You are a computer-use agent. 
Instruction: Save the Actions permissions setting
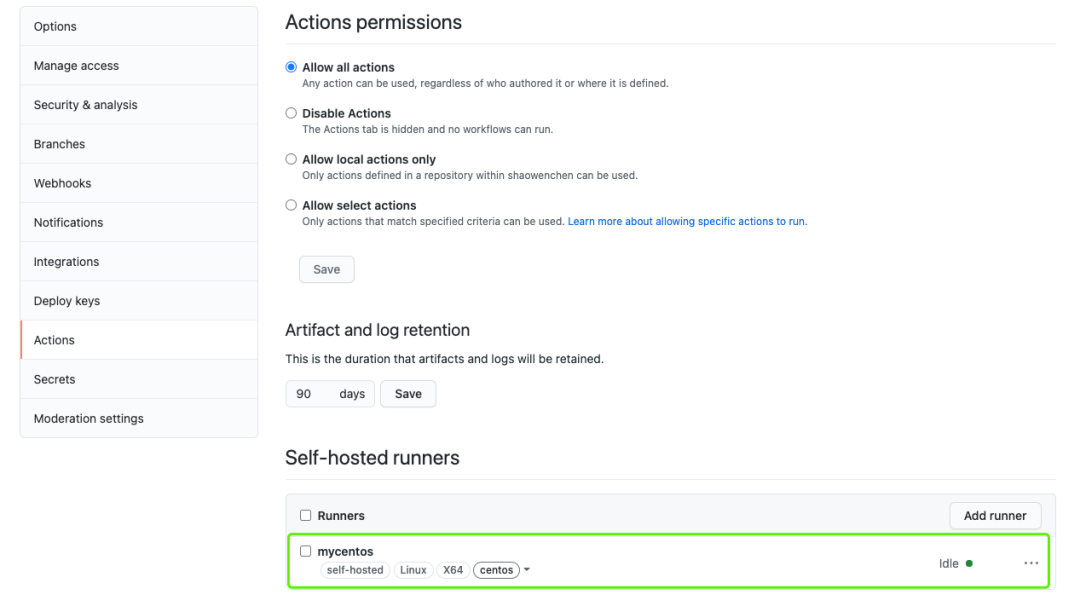pyautogui.click(x=327, y=269)
